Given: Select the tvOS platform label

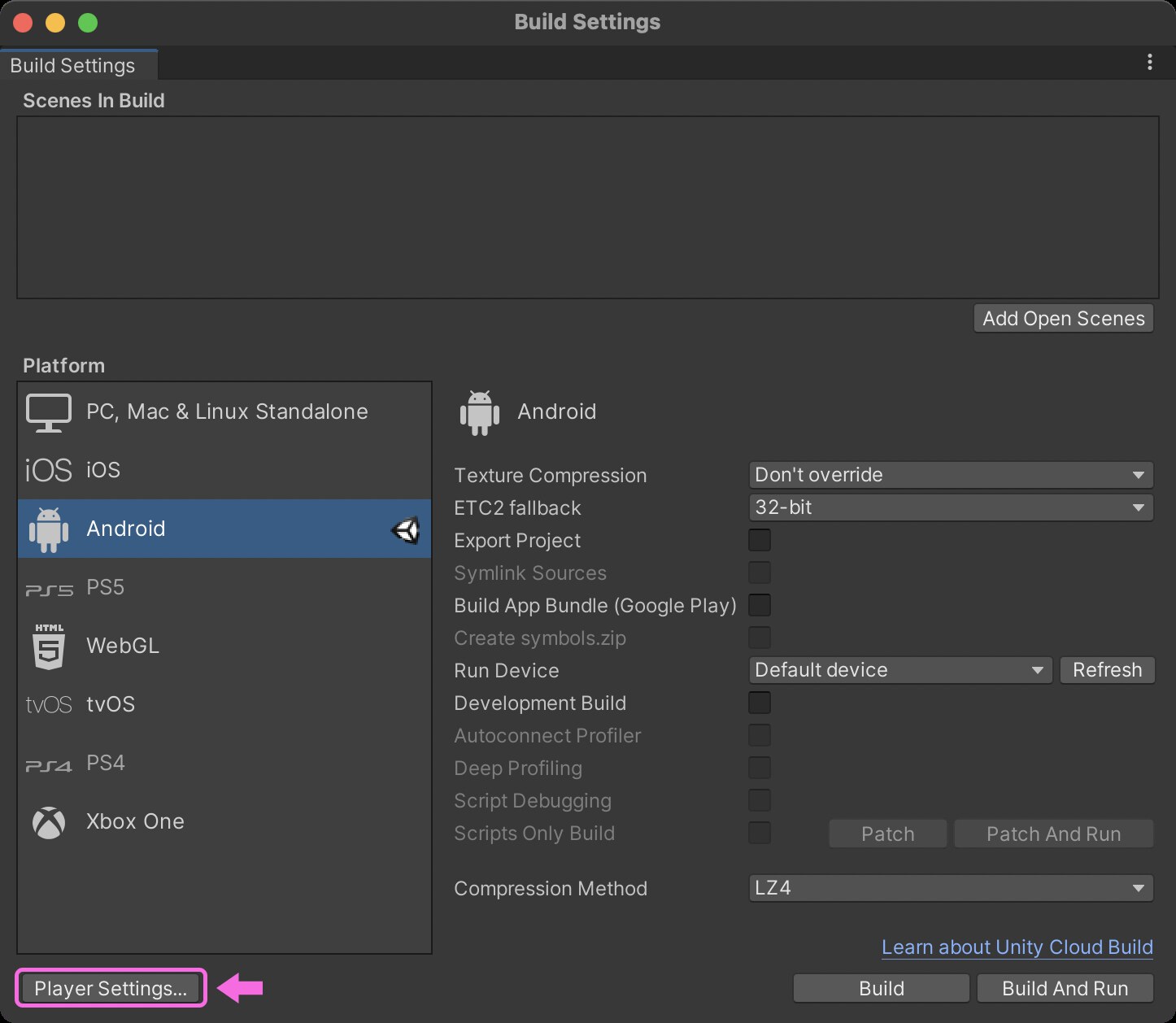Looking at the screenshot, I should (x=111, y=704).
